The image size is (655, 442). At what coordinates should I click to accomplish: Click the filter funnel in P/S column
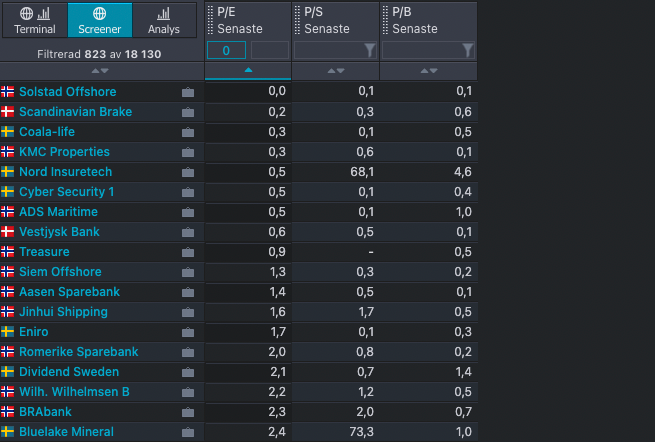coord(369,50)
